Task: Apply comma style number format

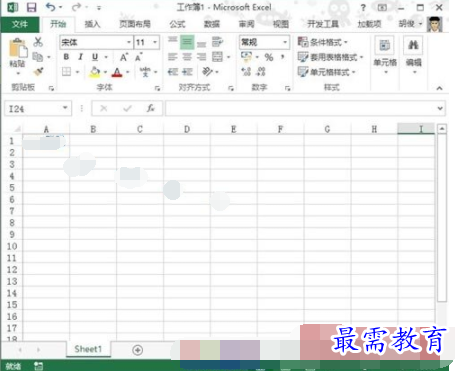Action: (x=283, y=57)
